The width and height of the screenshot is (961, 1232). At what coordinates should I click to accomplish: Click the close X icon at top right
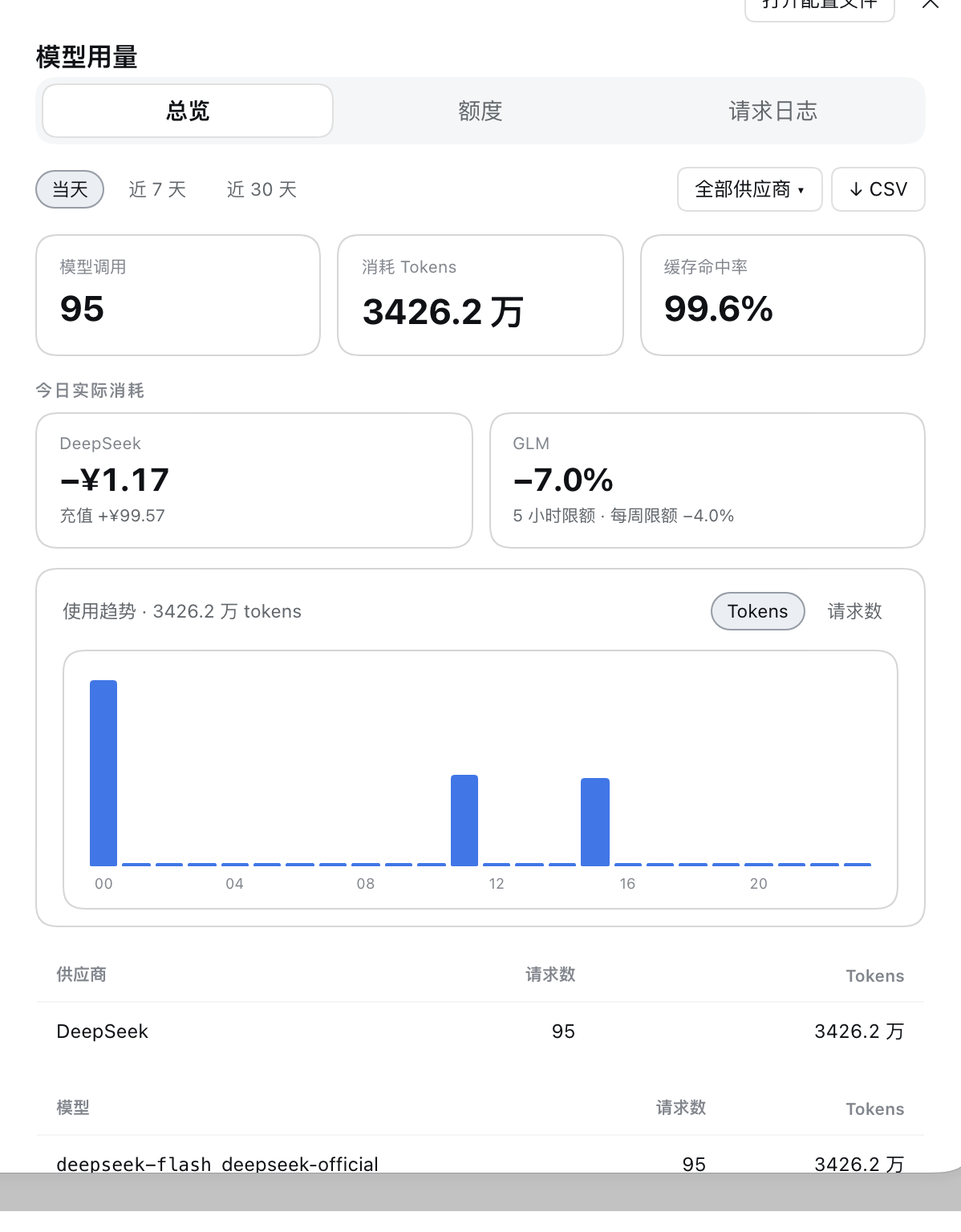(x=930, y=4)
